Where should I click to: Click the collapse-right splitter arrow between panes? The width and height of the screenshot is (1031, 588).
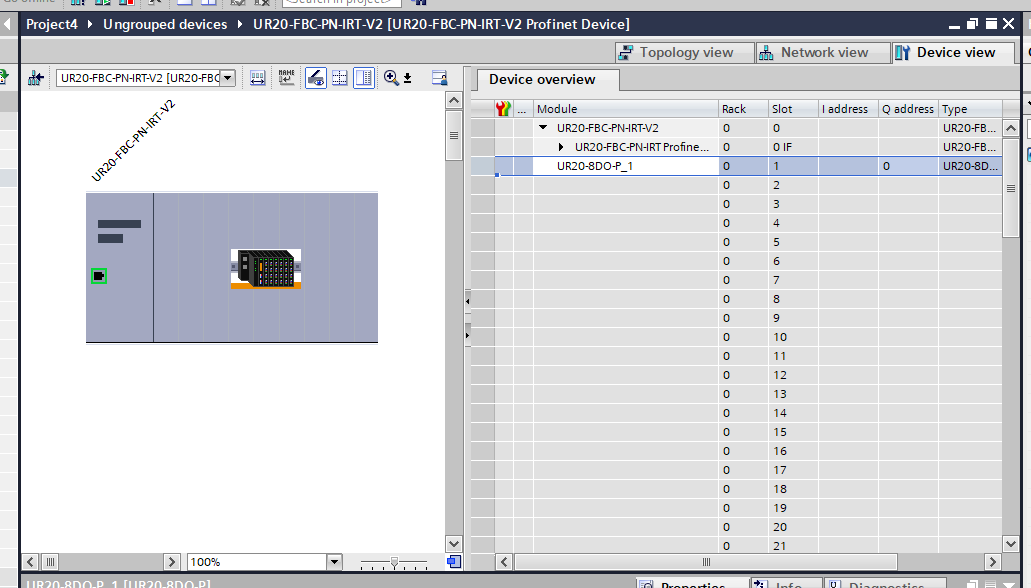[x=468, y=335]
